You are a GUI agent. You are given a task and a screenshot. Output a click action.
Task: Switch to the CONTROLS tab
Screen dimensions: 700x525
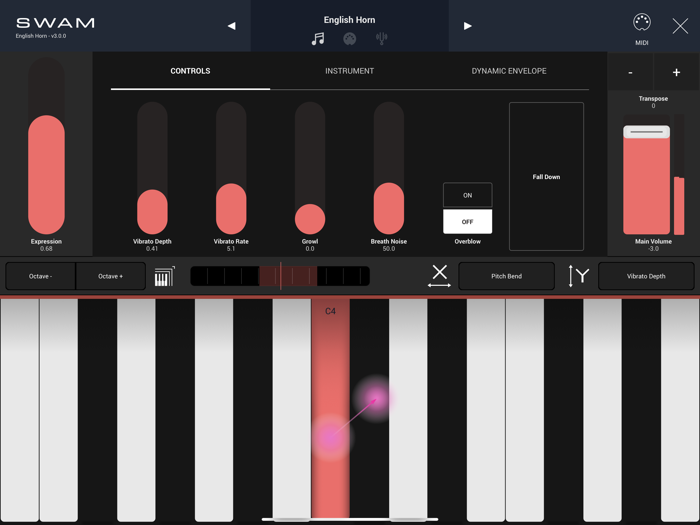(190, 71)
